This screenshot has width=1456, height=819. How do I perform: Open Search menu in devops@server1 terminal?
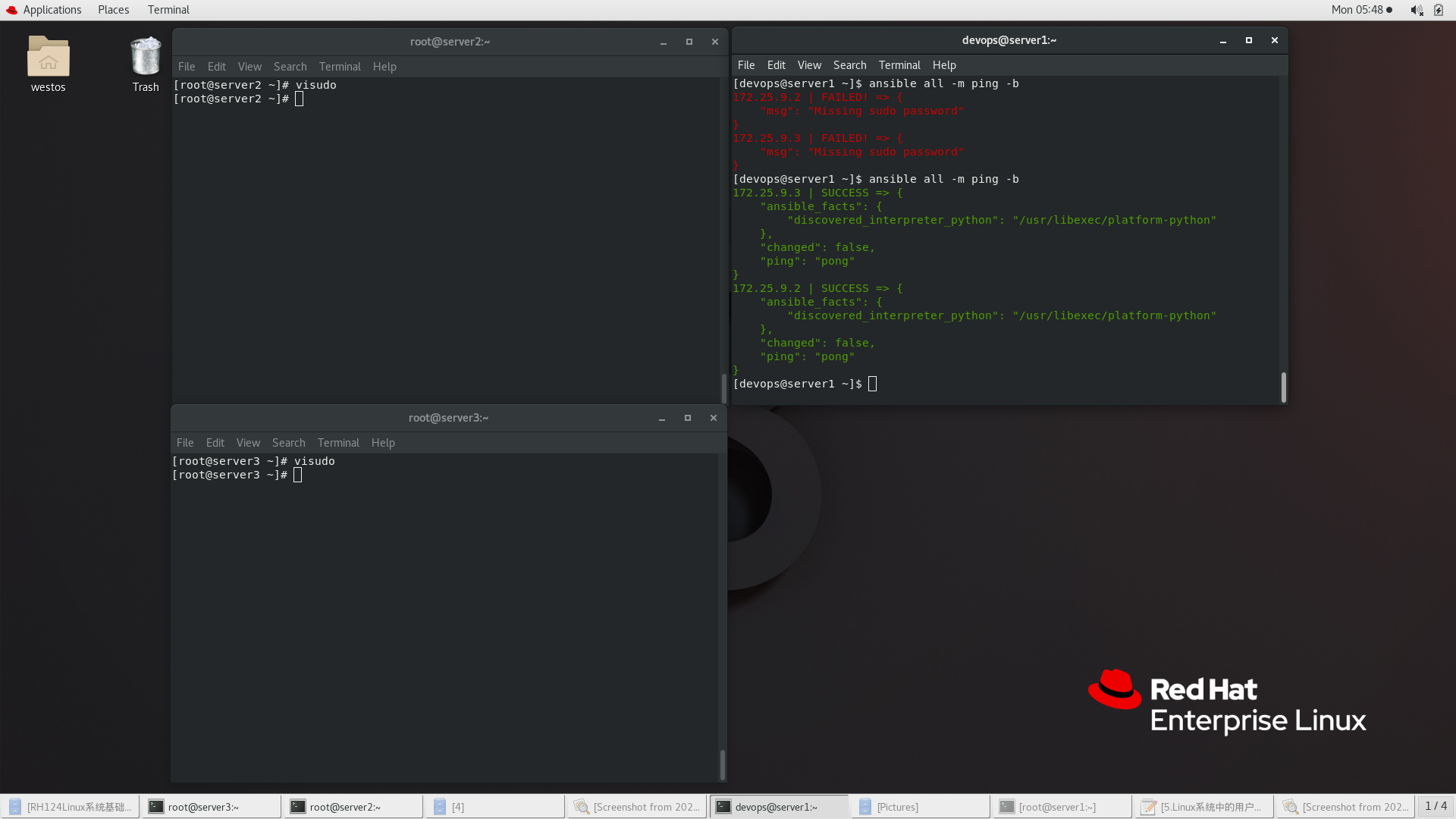(849, 65)
